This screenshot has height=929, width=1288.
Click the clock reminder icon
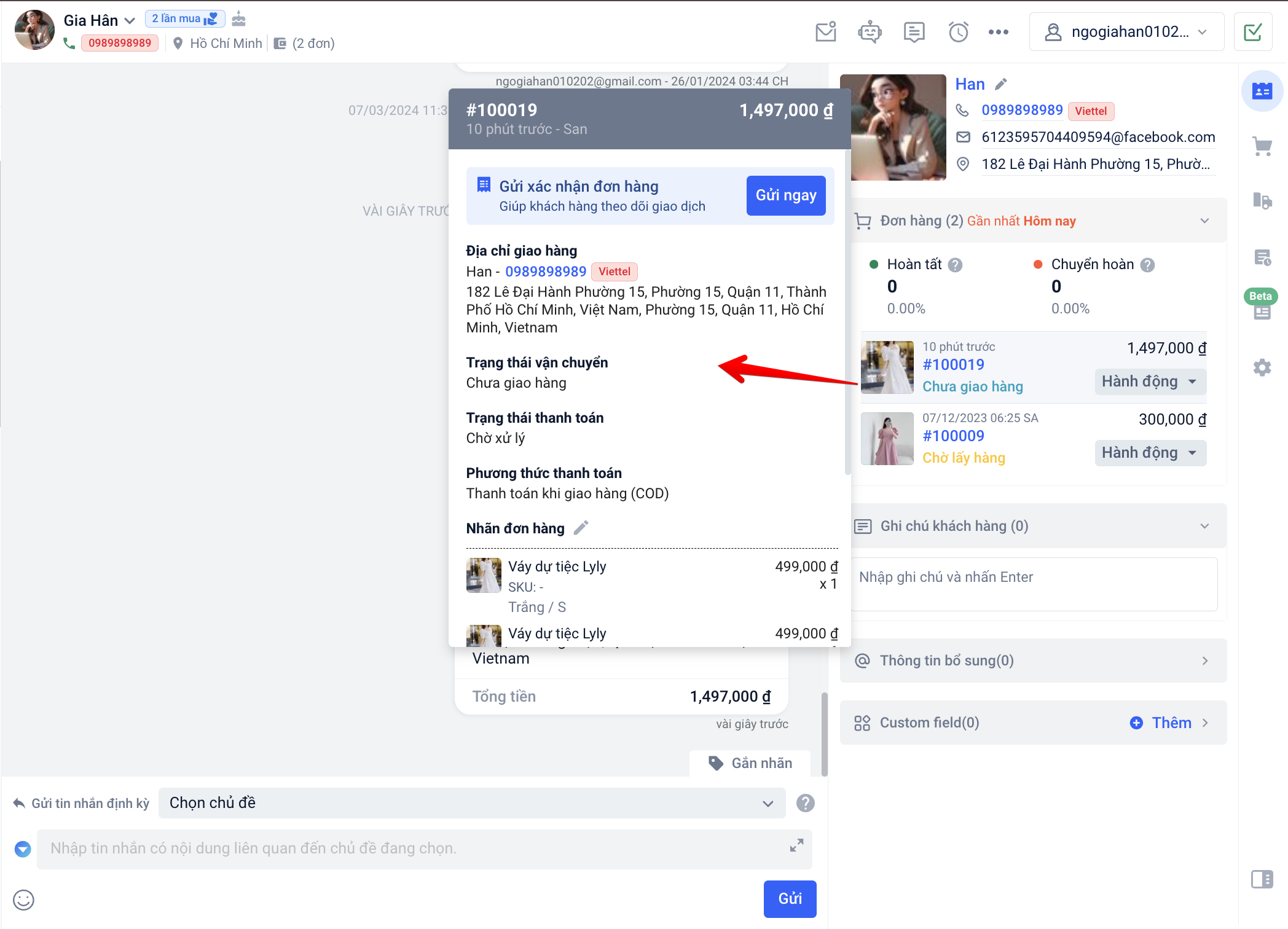point(958,31)
